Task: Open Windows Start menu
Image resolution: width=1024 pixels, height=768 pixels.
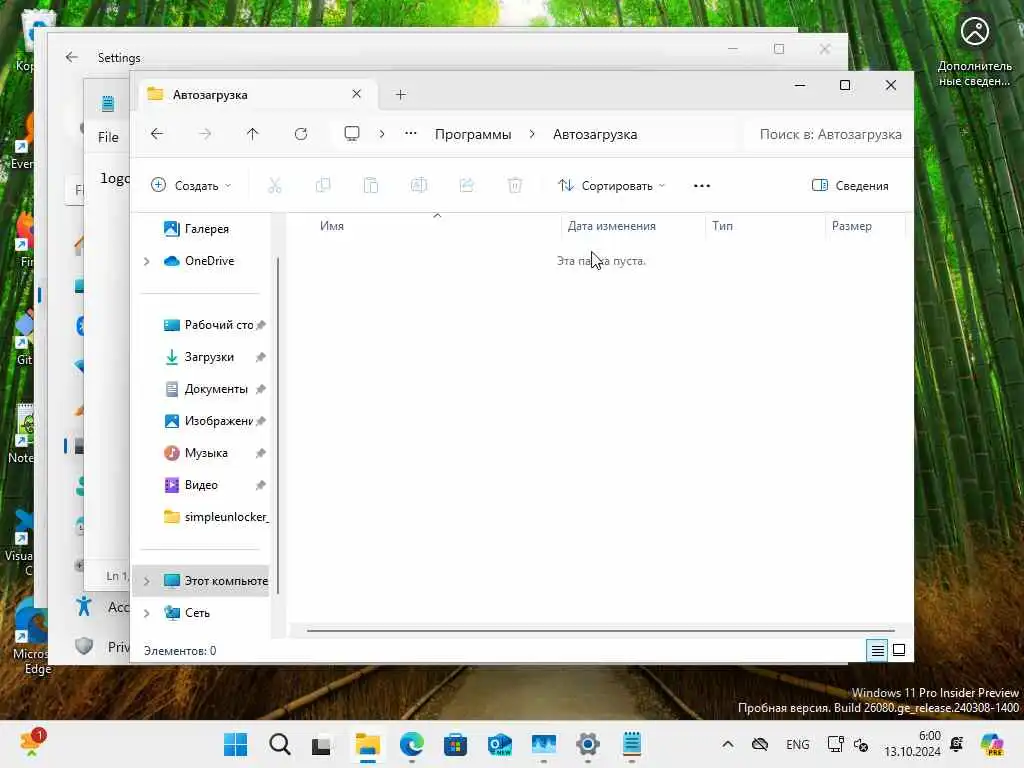Action: click(x=235, y=744)
